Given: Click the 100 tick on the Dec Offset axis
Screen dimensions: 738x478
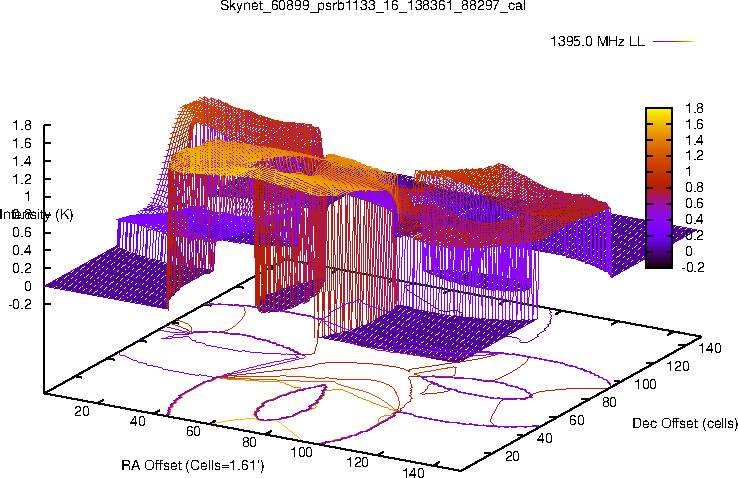Looking at the screenshot, I should click(x=645, y=384).
